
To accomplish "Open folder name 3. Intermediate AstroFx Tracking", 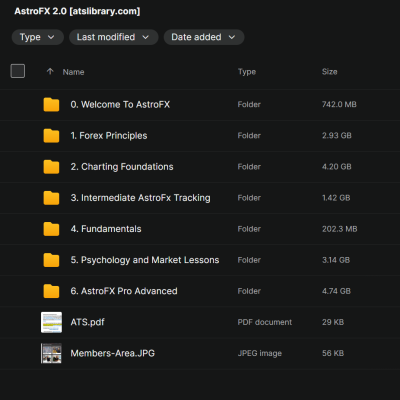I will tap(140, 198).
